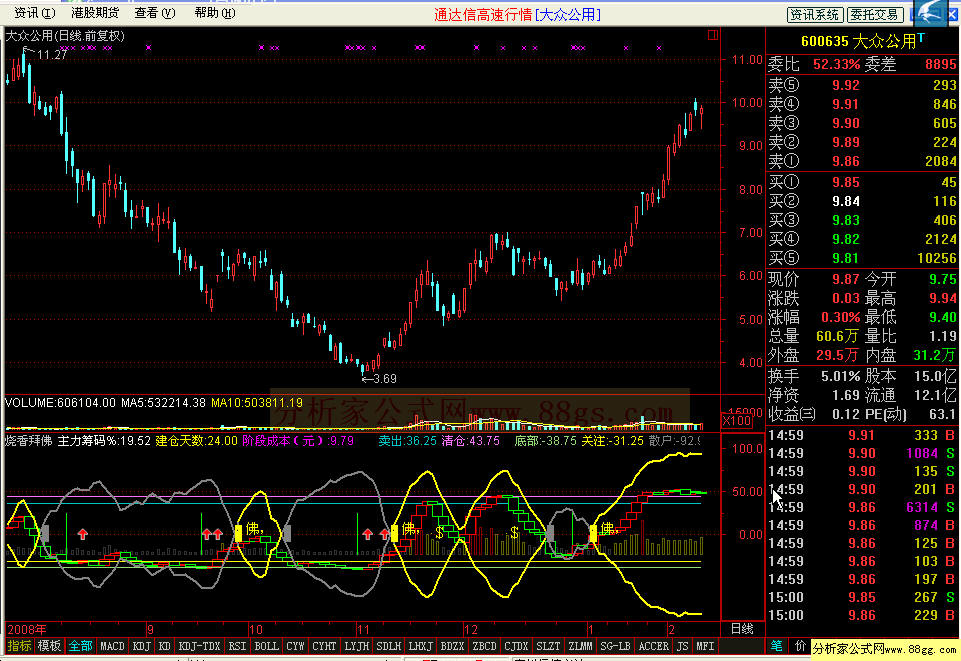
Task: Click the 阶段成本(元):9.79 readout
Action: point(298,440)
